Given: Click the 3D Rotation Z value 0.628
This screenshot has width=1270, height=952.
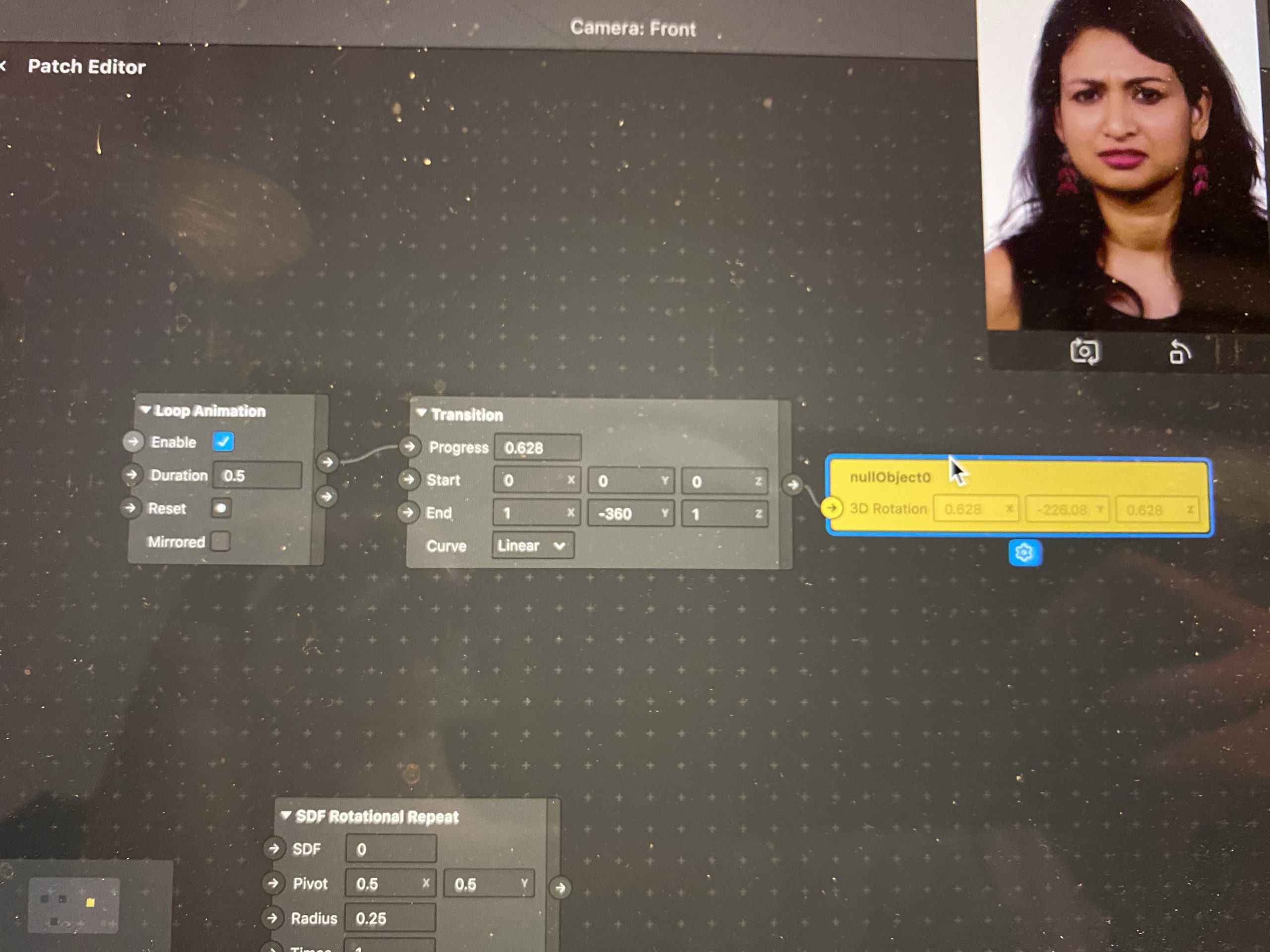Looking at the screenshot, I should point(1157,510).
